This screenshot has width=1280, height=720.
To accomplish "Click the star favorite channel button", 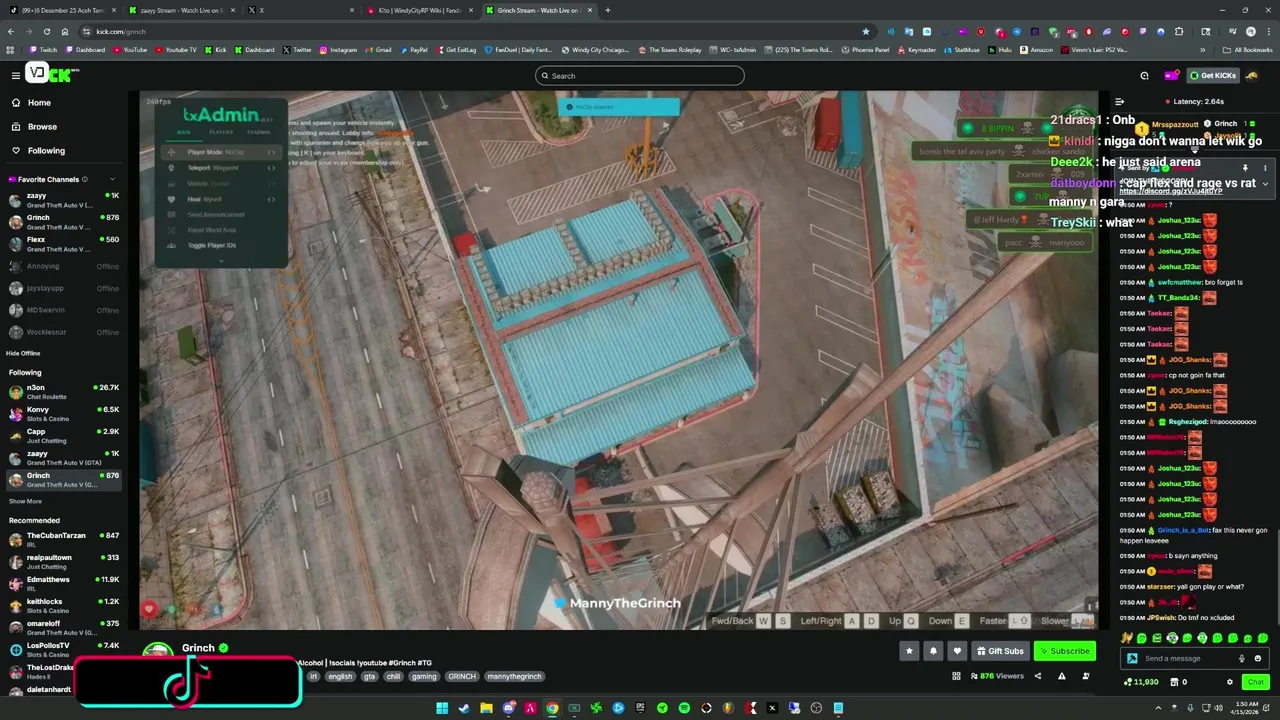I will [909, 651].
